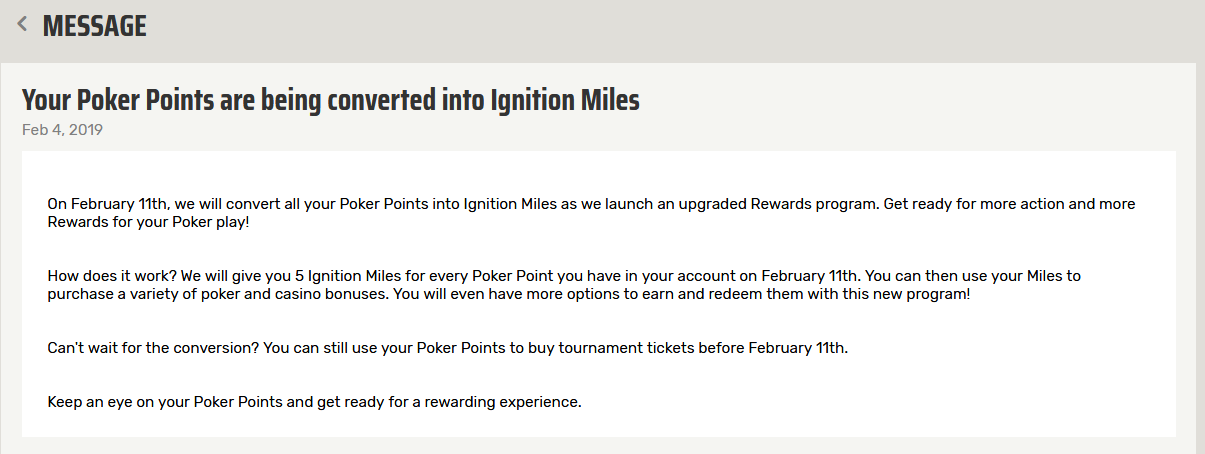Click the MESSAGE header label
This screenshot has width=1205, height=454.
point(95,26)
